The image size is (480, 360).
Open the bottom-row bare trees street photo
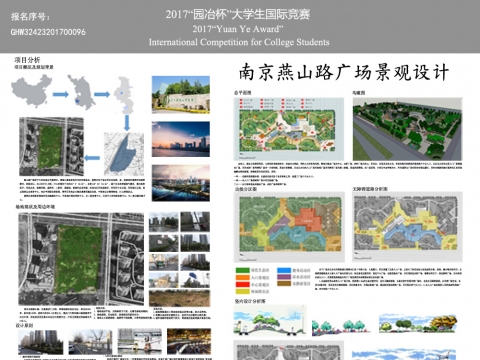tap(90, 341)
